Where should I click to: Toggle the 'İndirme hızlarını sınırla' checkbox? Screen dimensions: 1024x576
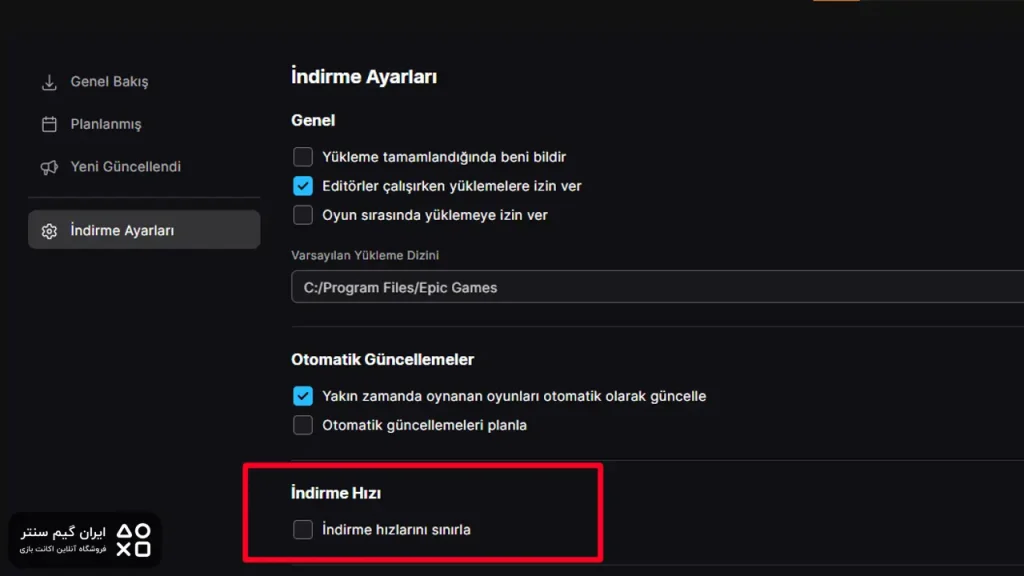pyautogui.click(x=303, y=530)
